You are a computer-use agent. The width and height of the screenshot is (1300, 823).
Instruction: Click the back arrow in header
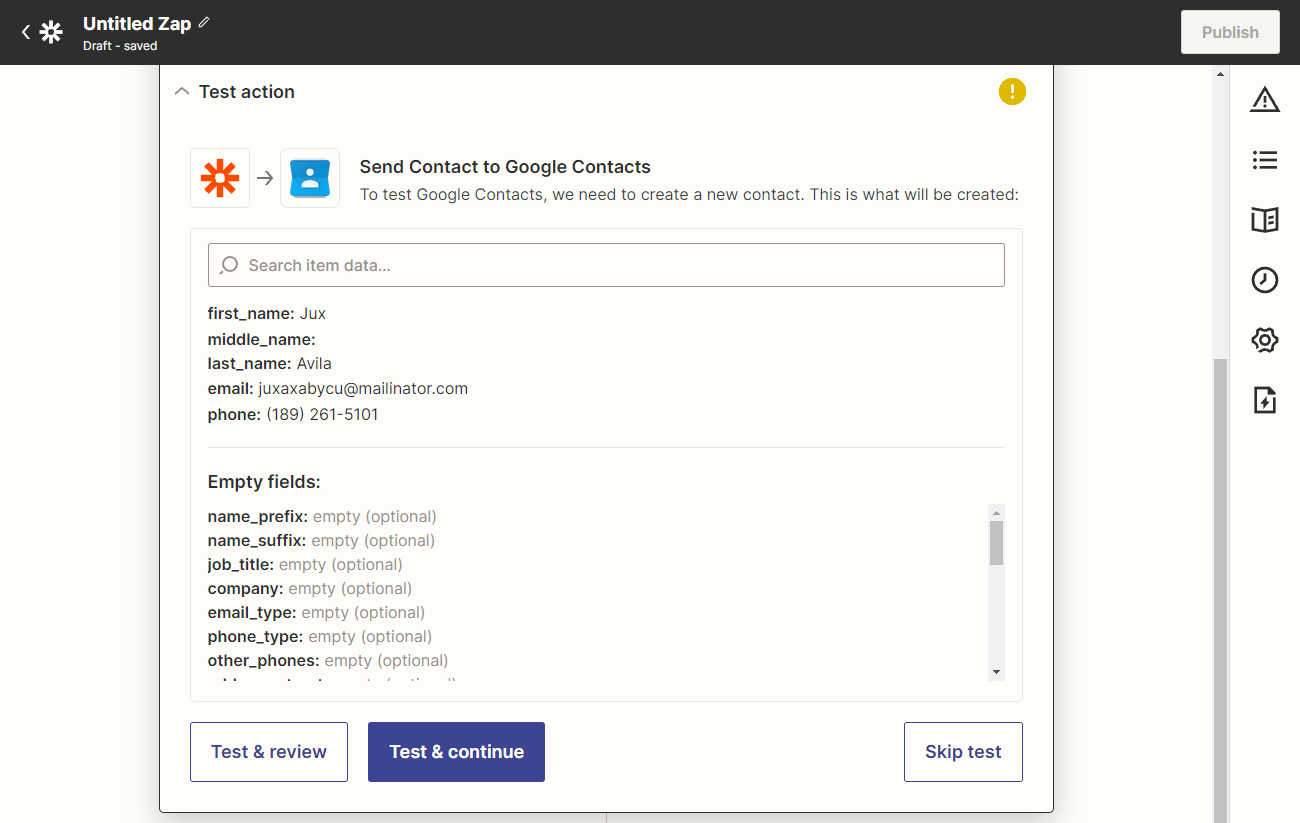point(26,32)
